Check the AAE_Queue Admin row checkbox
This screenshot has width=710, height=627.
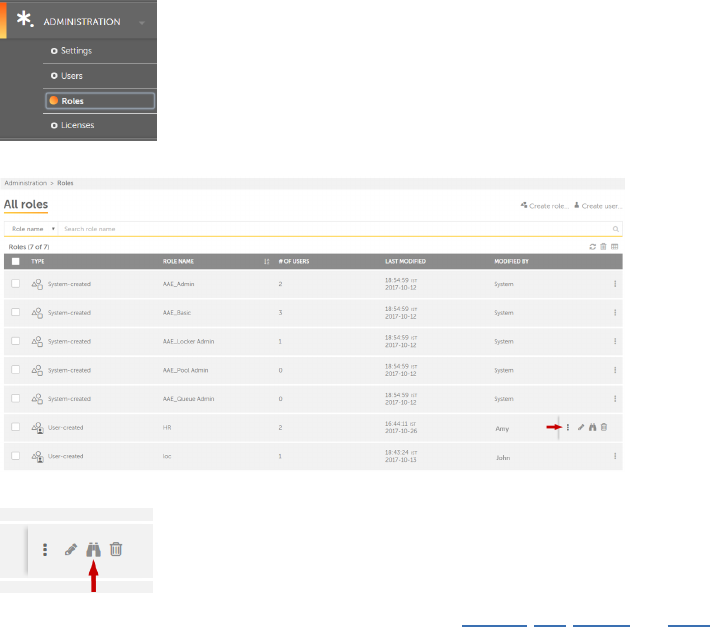click(16, 398)
